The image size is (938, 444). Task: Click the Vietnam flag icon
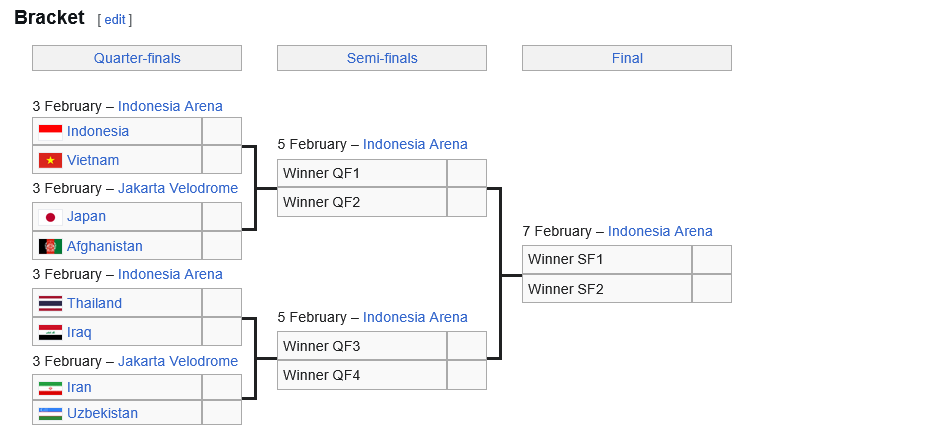click(50, 160)
